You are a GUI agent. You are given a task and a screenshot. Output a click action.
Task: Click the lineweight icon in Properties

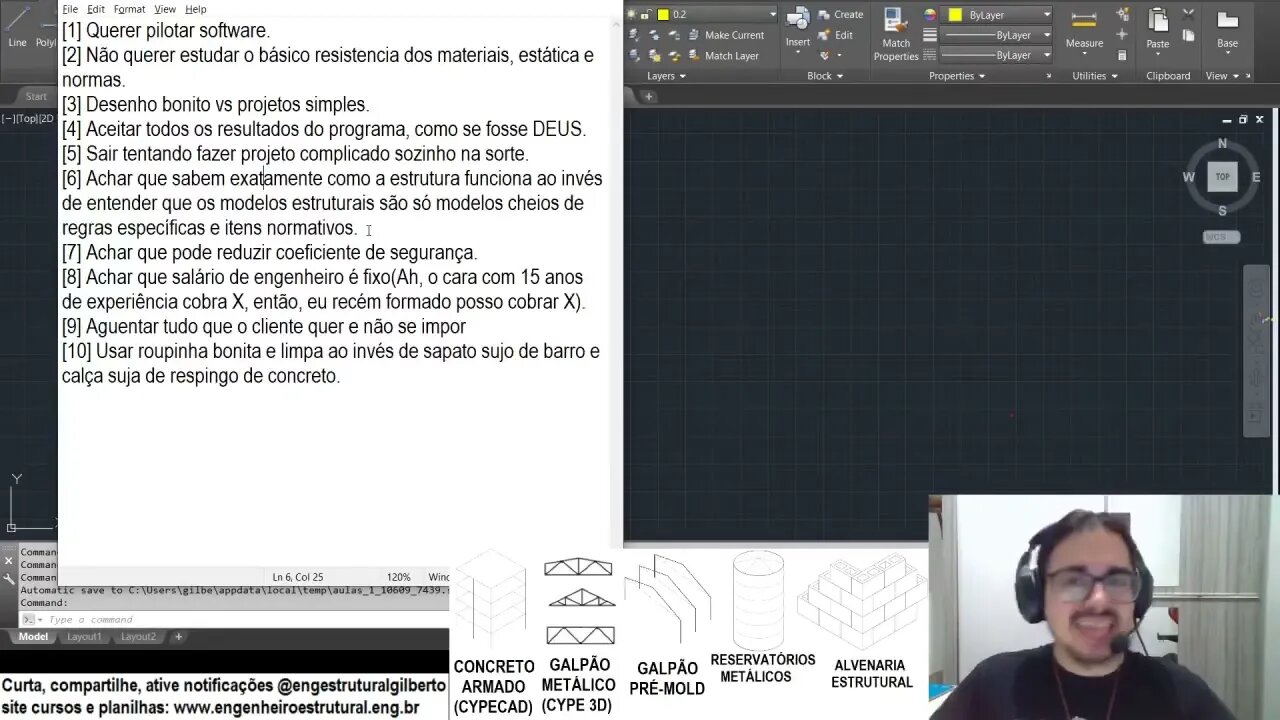(x=930, y=35)
